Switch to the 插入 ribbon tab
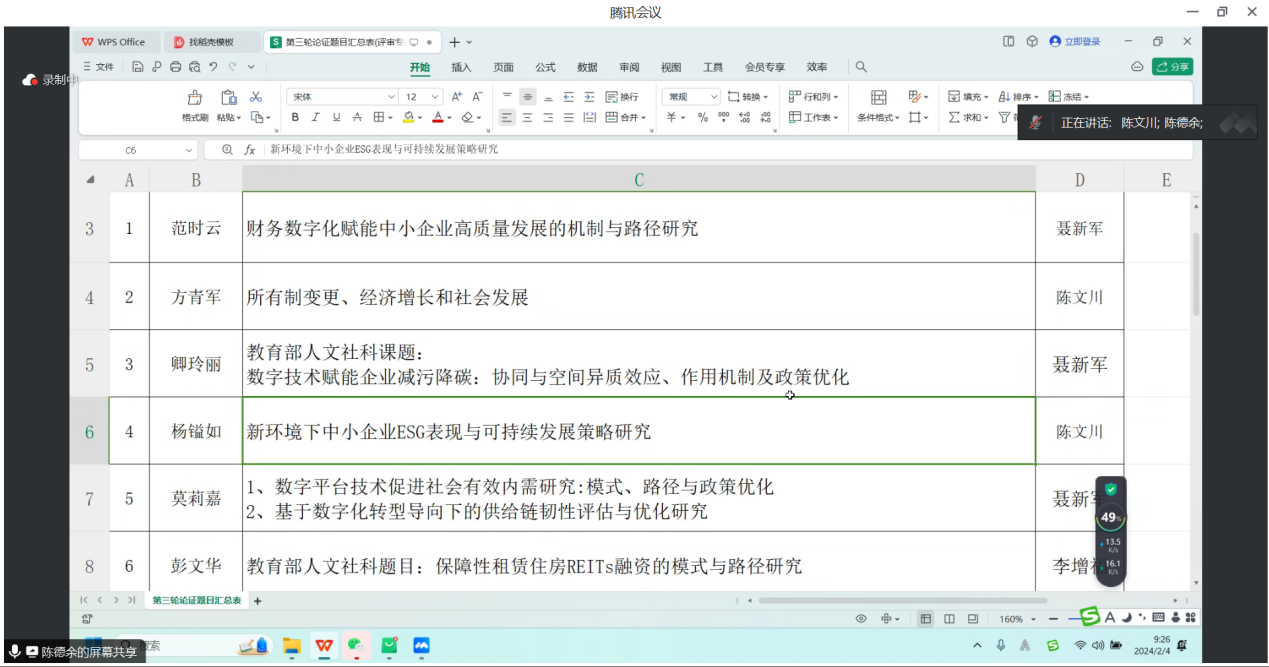Screen dimensions: 1269x667 [x=461, y=67]
